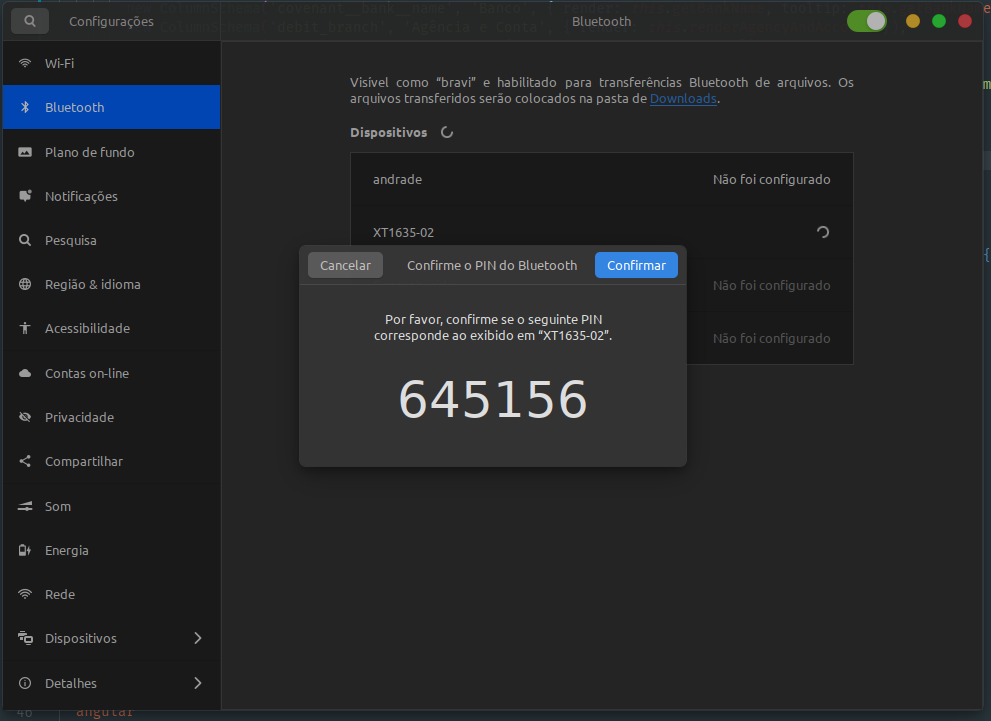Maximize the Settings window with the green button
This screenshot has height=721, width=991.
pos(939,21)
